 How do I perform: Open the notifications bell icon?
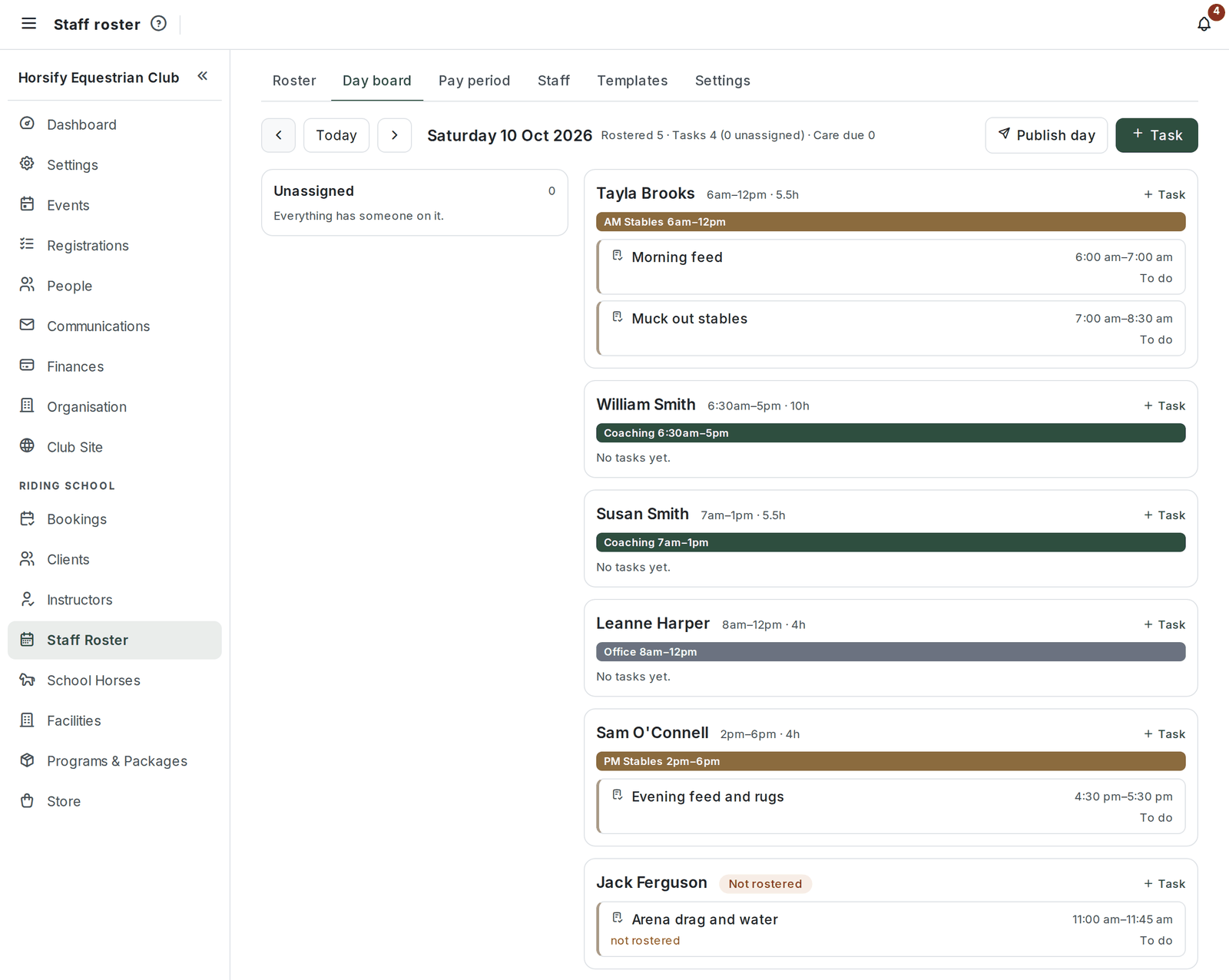coord(1204,24)
